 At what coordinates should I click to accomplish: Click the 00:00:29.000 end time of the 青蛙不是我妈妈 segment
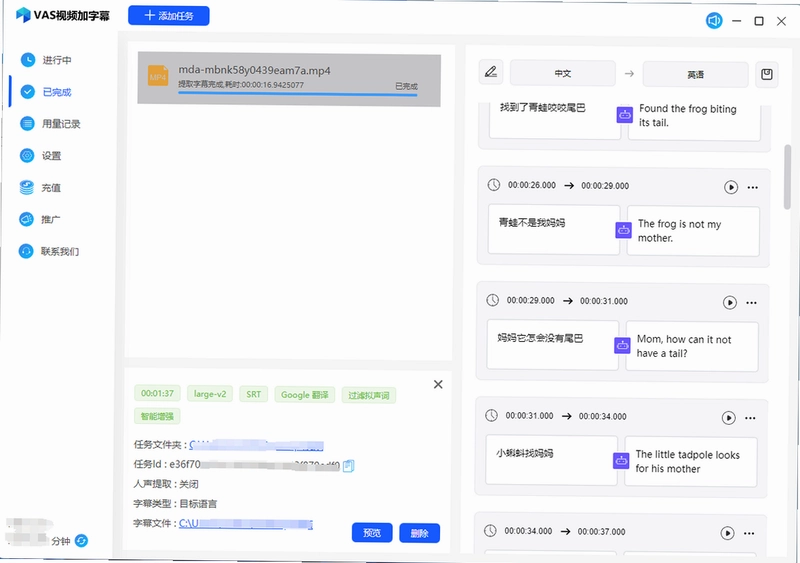click(x=605, y=186)
